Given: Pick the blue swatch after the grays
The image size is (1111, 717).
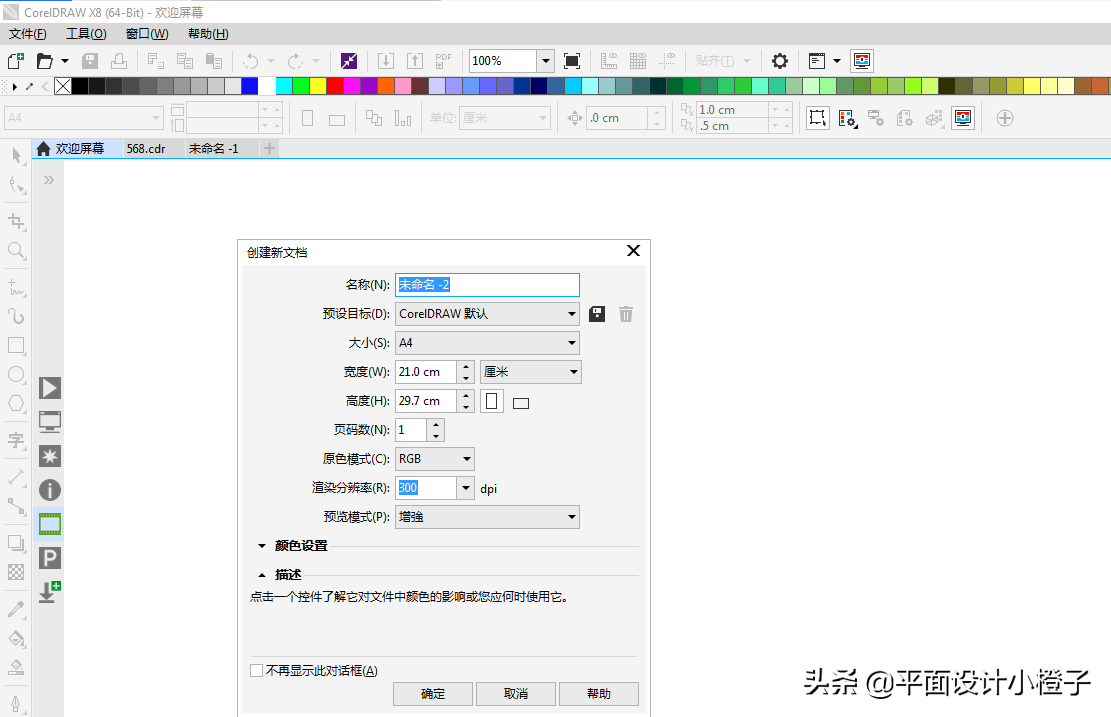Looking at the screenshot, I should (250, 86).
